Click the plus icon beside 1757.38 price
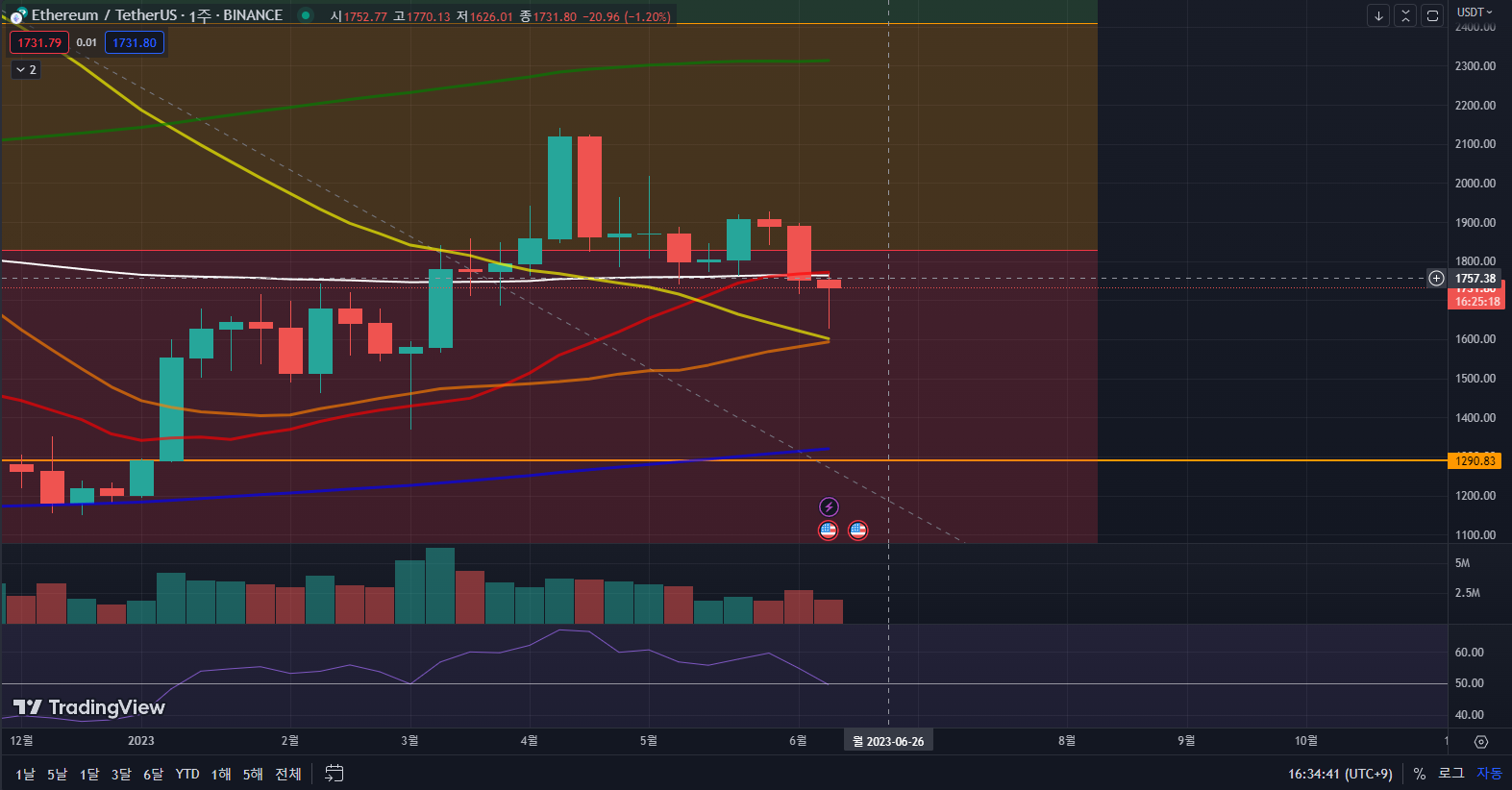This screenshot has height=790, width=1512. point(1436,279)
